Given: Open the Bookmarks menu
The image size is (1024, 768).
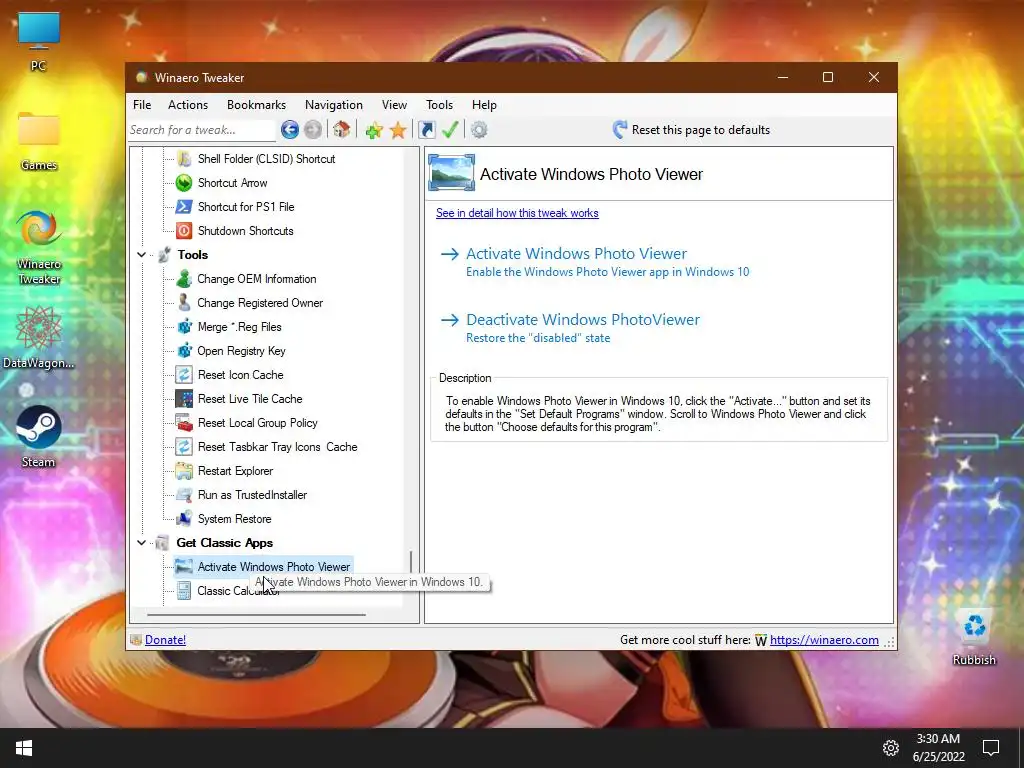Looking at the screenshot, I should pos(256,105).
